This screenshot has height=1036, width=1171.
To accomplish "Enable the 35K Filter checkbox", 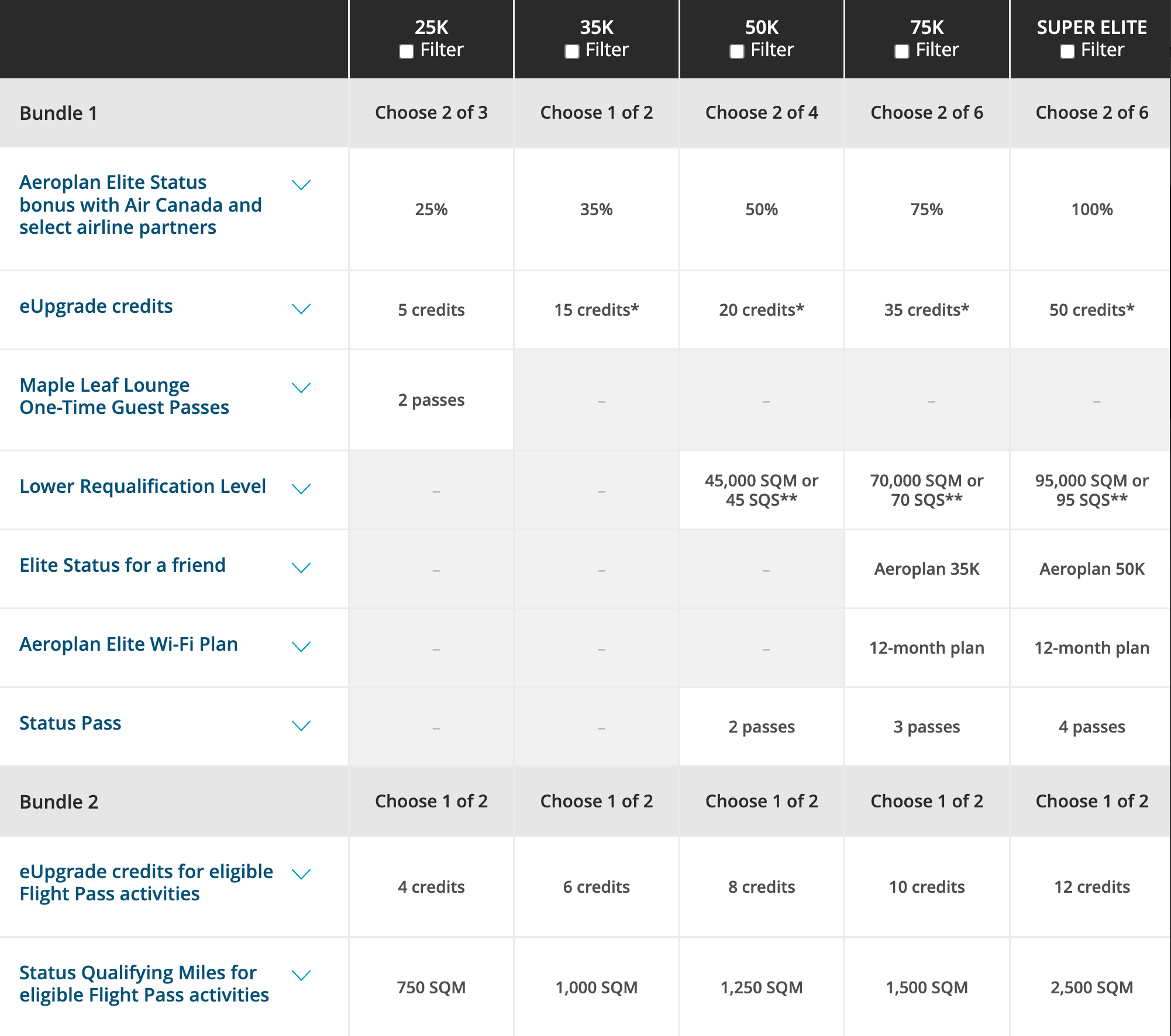I will [x=571, y=51].
